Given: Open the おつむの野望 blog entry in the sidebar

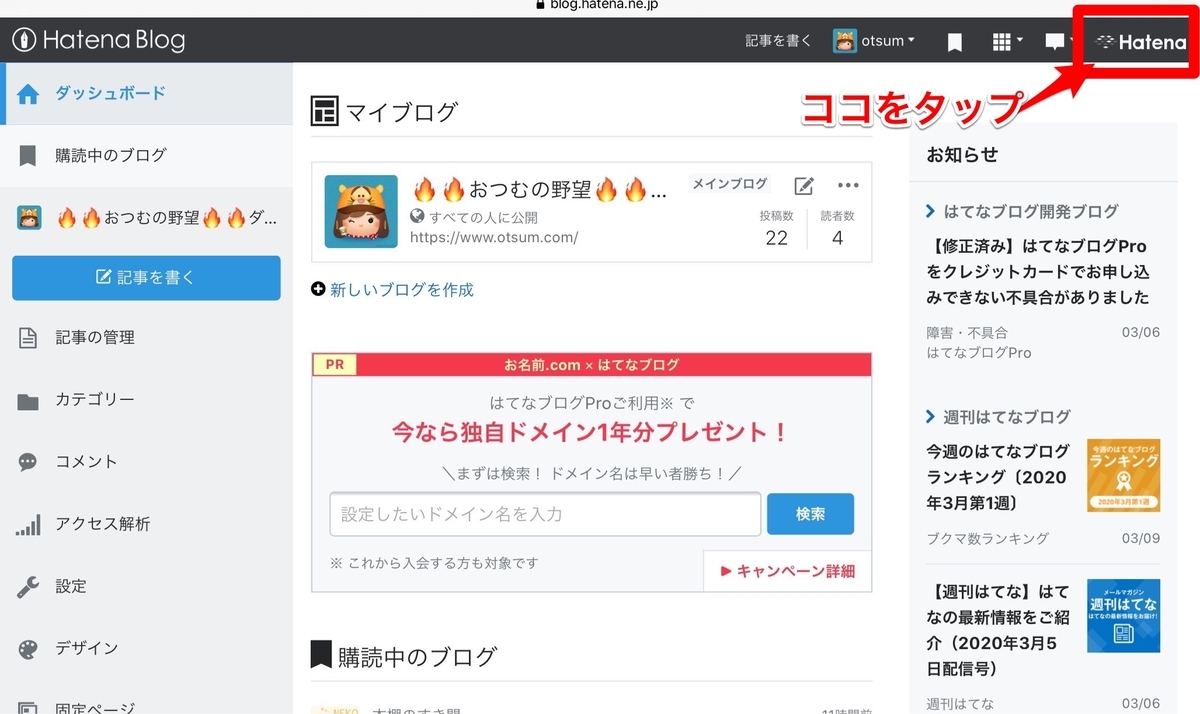Looking at the screenshot, I should coord(146,217).
